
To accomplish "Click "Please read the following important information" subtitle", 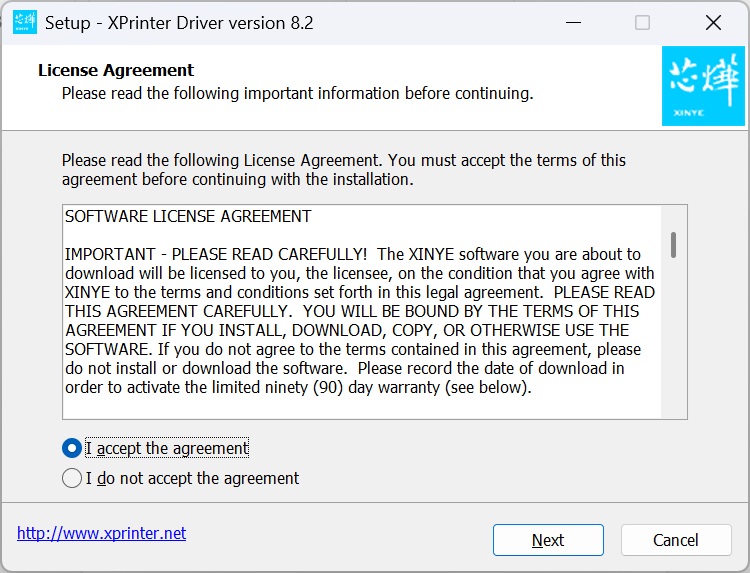I will click(297, 93).
